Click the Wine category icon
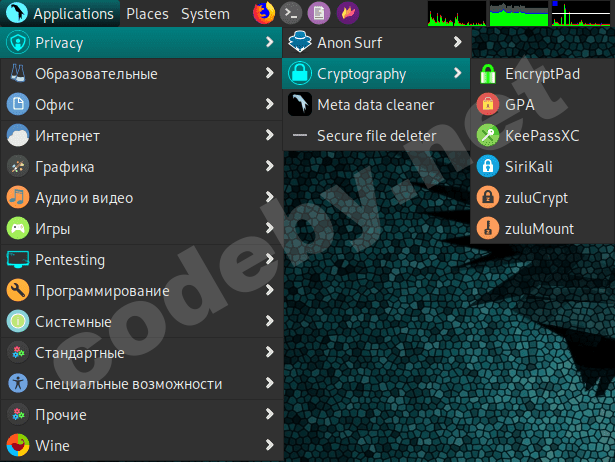The height and width of the screenshot is (462, 615). coord(18,445)
